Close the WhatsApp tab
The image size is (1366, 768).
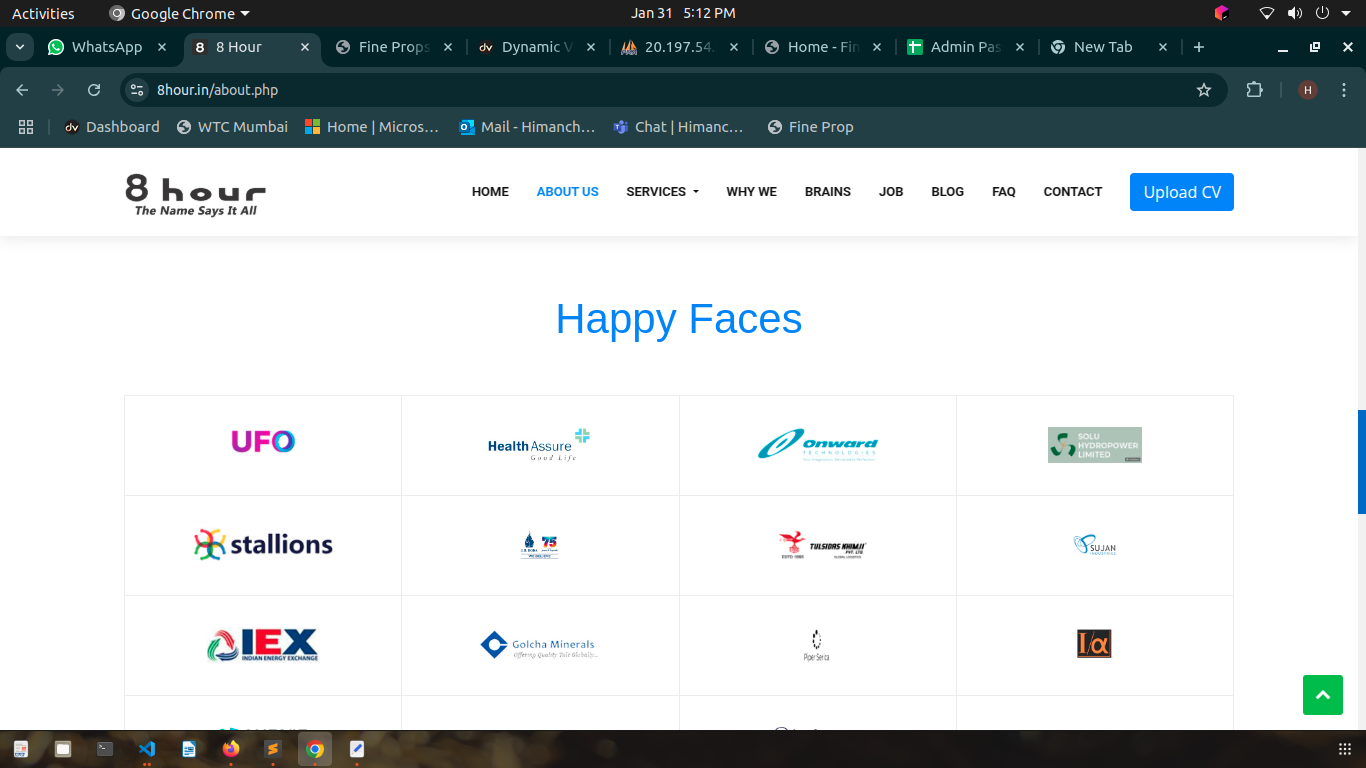(162, 47)
